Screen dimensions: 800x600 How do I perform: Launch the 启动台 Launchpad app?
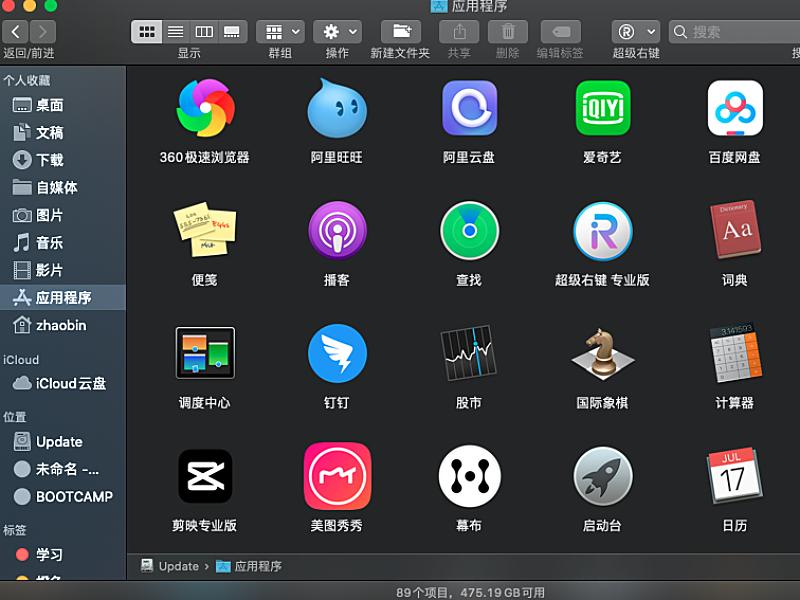[x=603, y=476]
